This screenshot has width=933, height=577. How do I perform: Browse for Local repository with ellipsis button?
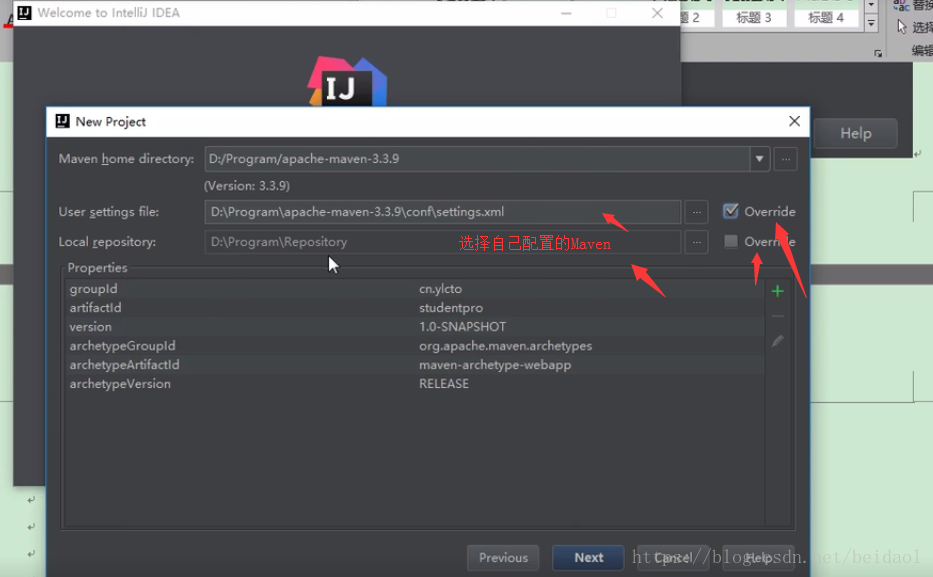696,242
